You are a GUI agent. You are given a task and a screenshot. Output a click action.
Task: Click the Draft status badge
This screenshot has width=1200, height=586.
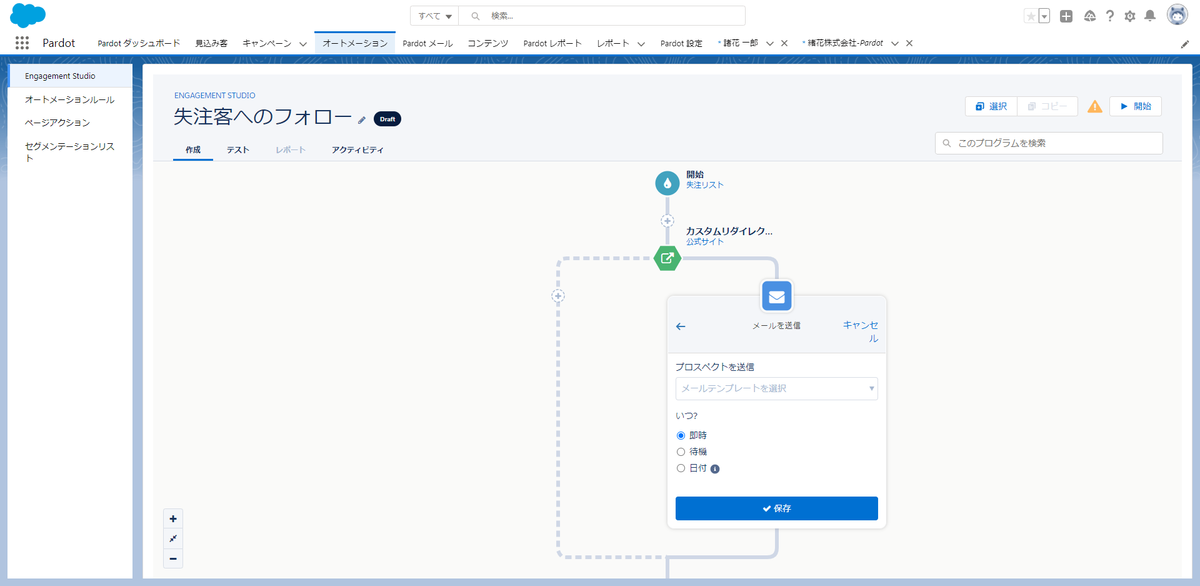coord(387,119)
